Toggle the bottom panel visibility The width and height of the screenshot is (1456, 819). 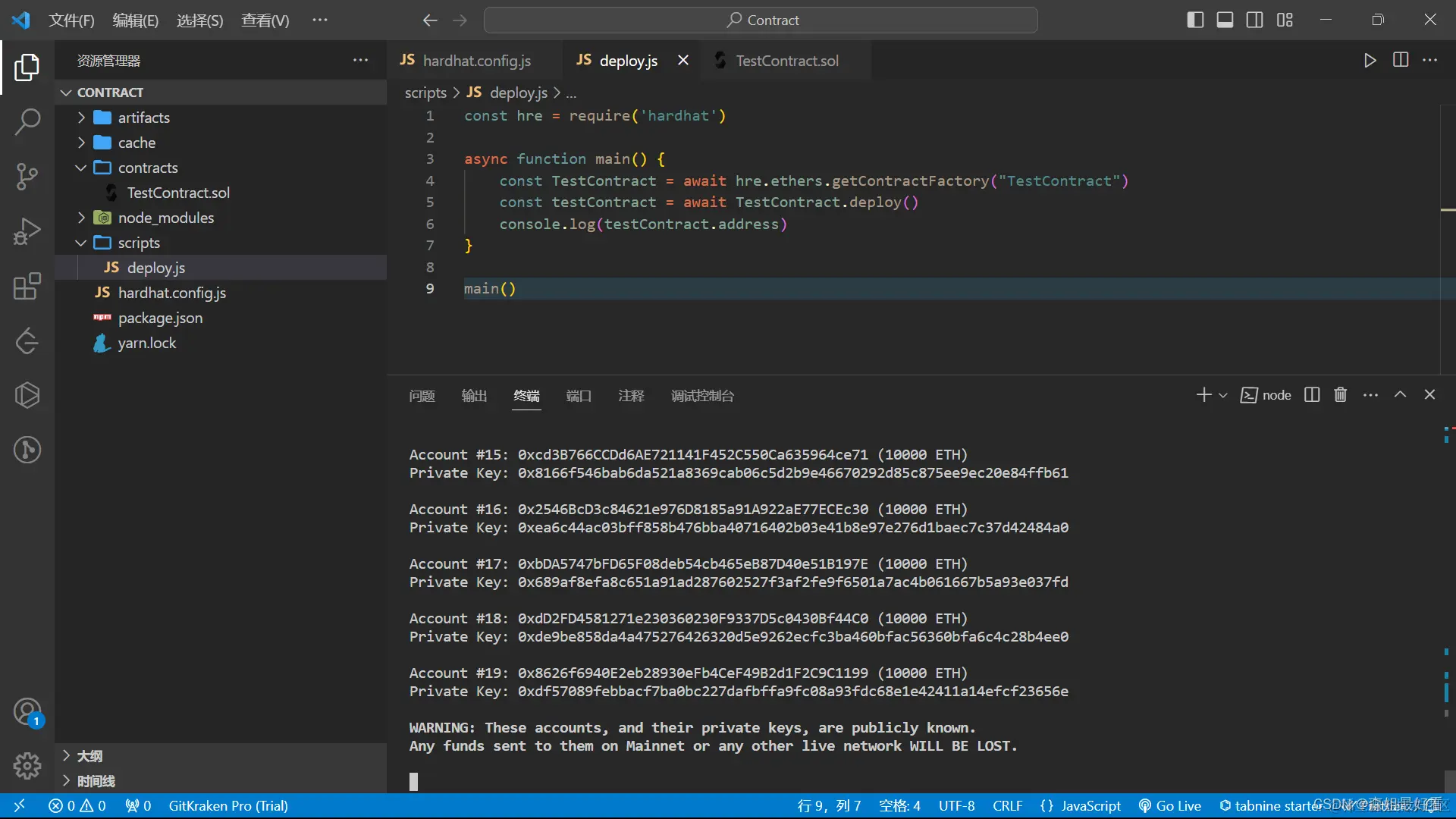point(1225,20)
